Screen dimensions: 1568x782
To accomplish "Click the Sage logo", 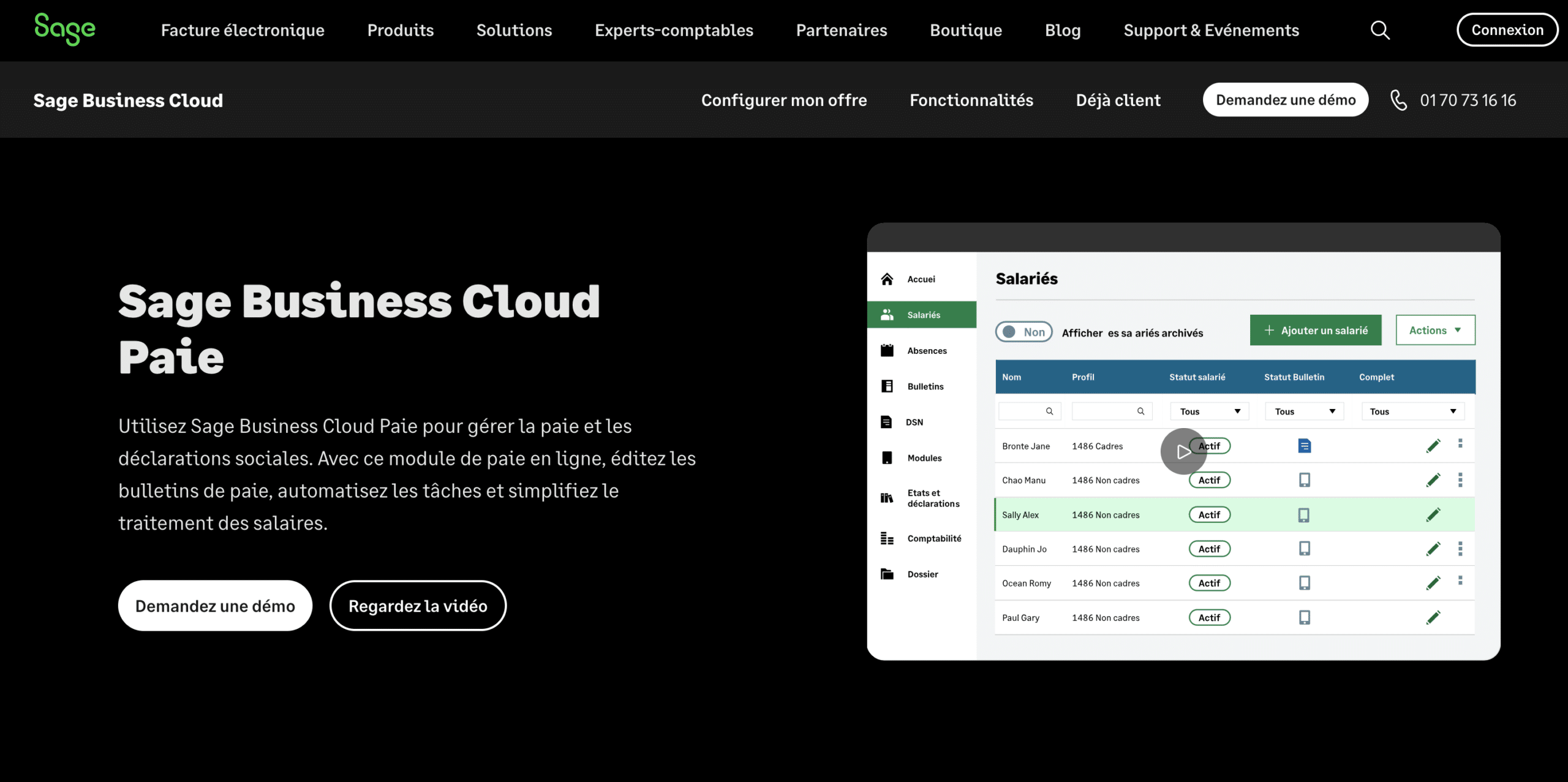I will tap(65, 29).
